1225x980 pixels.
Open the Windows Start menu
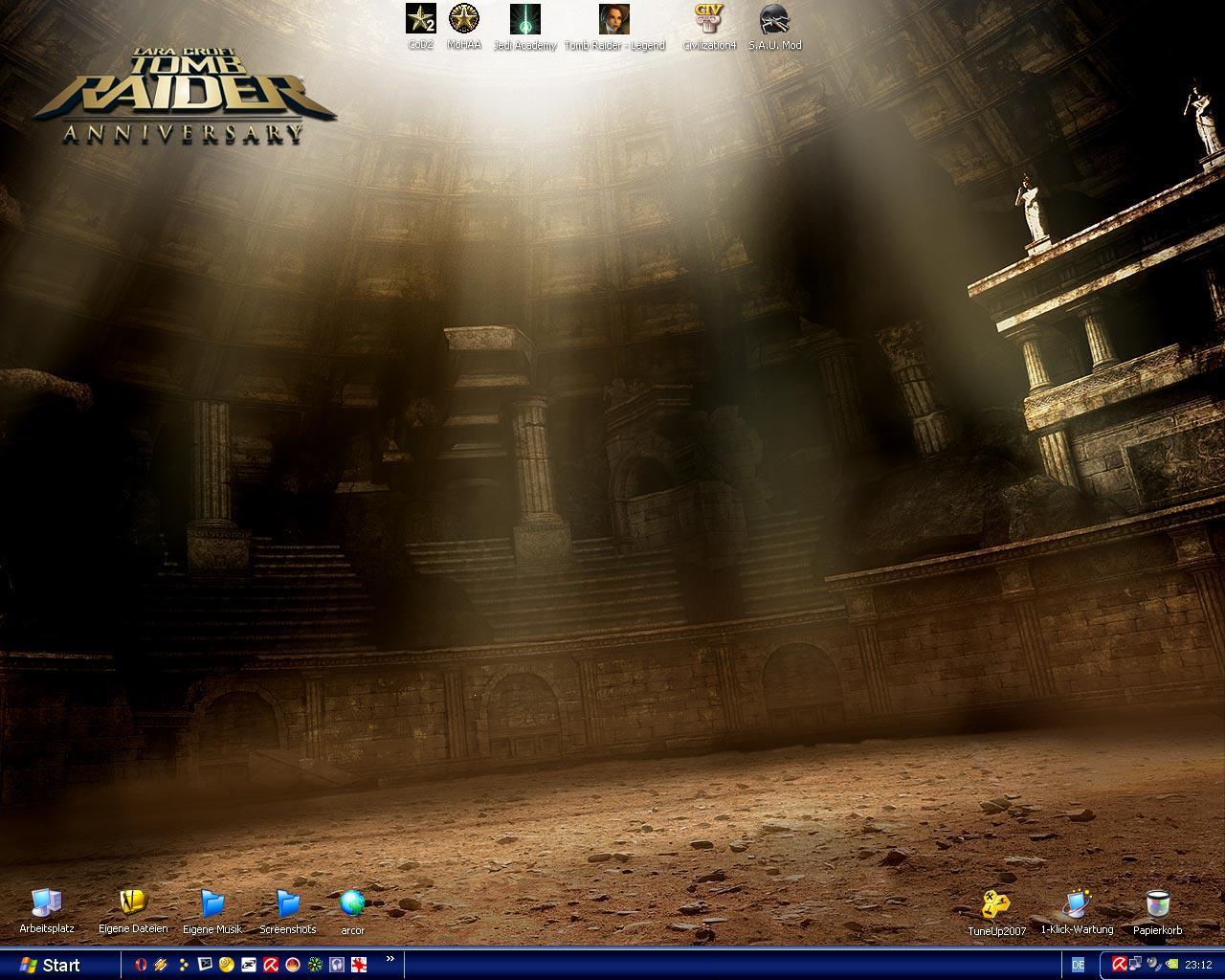click(50, 965)
